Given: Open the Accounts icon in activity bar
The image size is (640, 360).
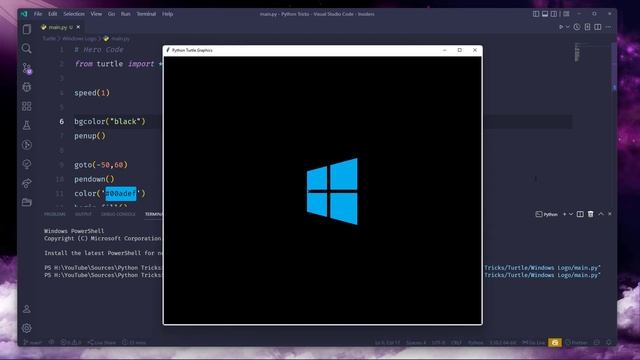Looking at the screenshot, I should [27, 309].
